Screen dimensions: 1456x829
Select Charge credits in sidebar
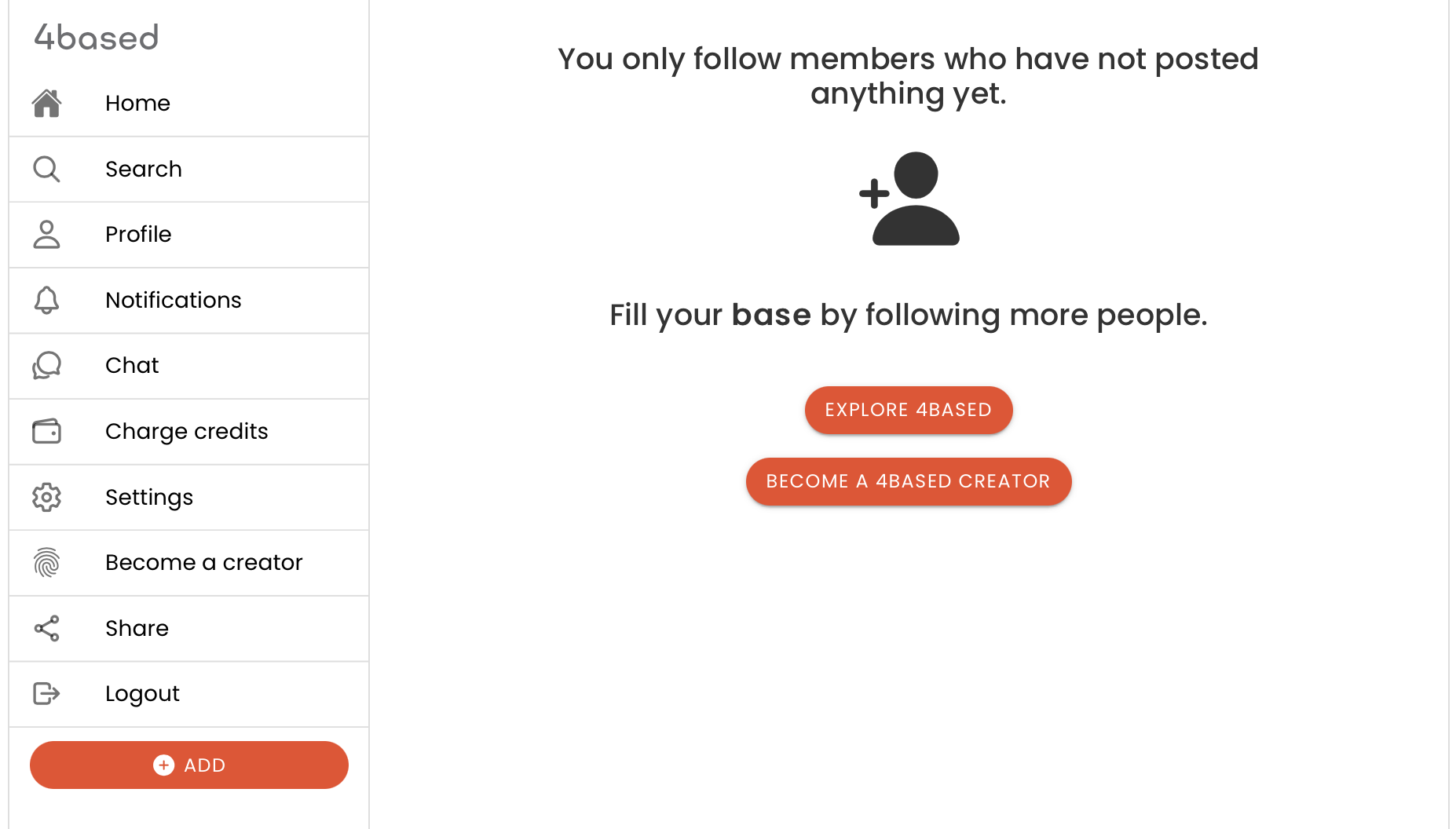click(x=187, y=431)
